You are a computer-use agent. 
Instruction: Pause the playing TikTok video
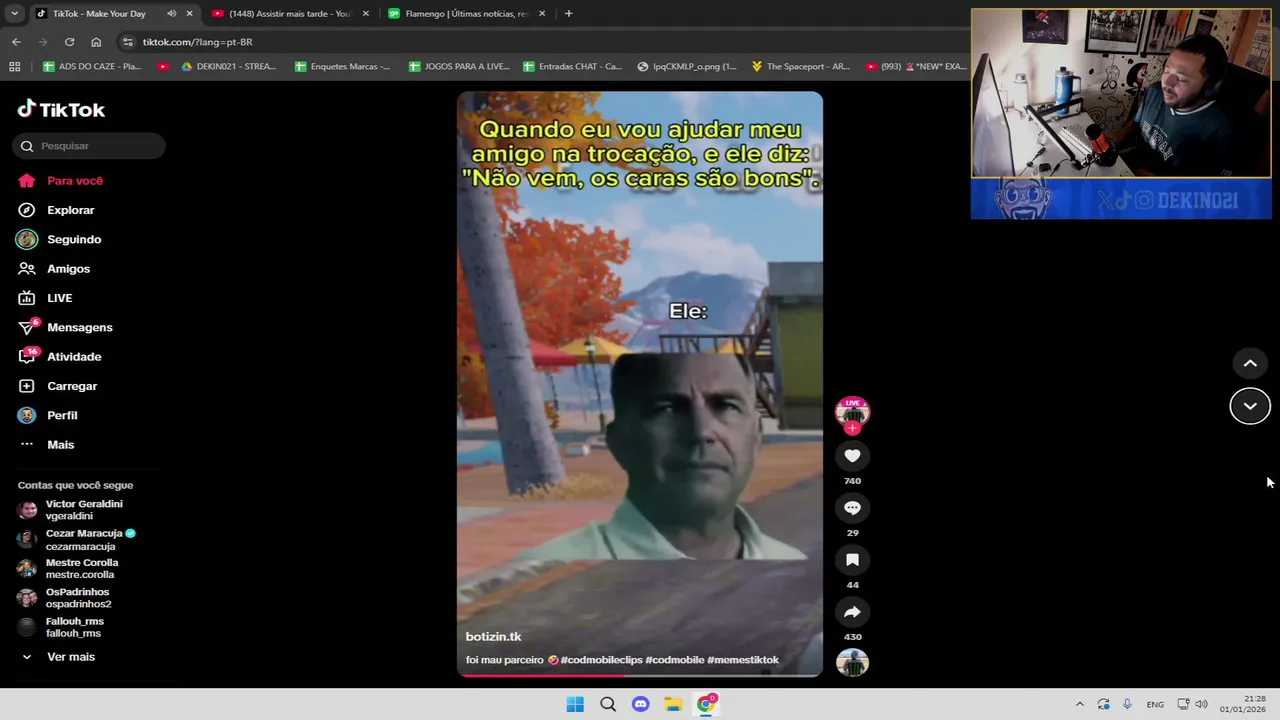click(640, 384)
